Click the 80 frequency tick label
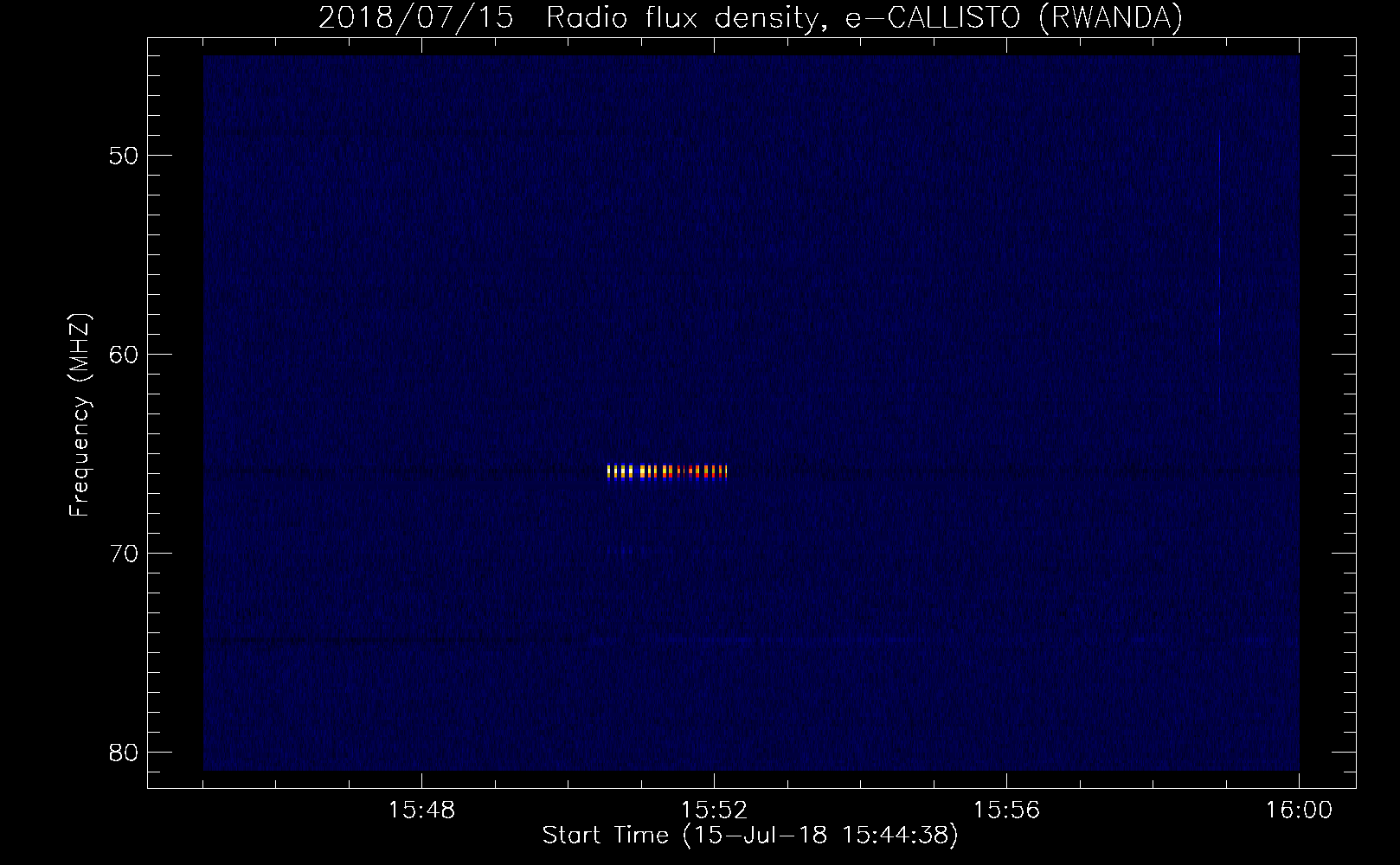 [x=125, y=753]
